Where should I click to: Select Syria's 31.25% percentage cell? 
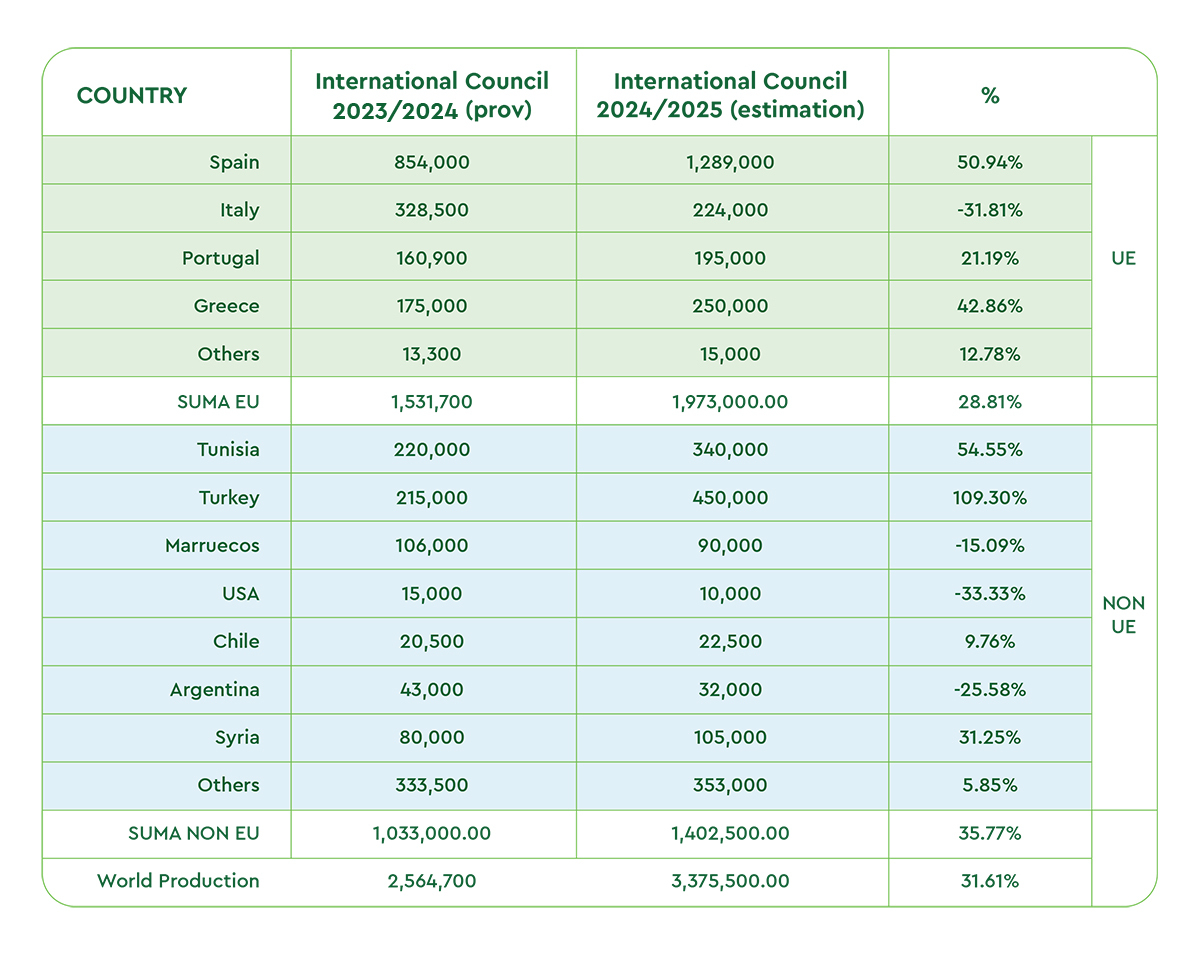pyautogui.click(x=990, y=738)
